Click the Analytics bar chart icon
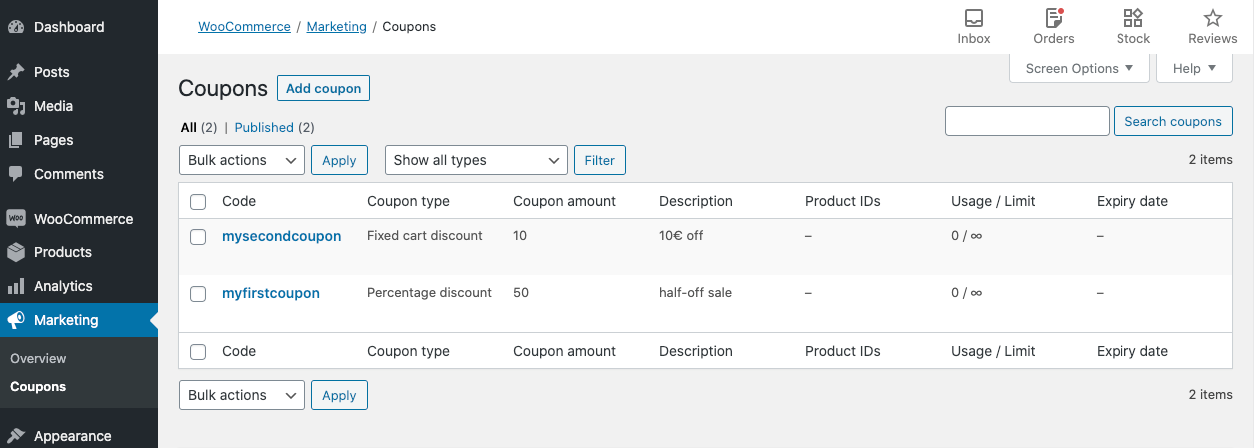 click(16, 286)
